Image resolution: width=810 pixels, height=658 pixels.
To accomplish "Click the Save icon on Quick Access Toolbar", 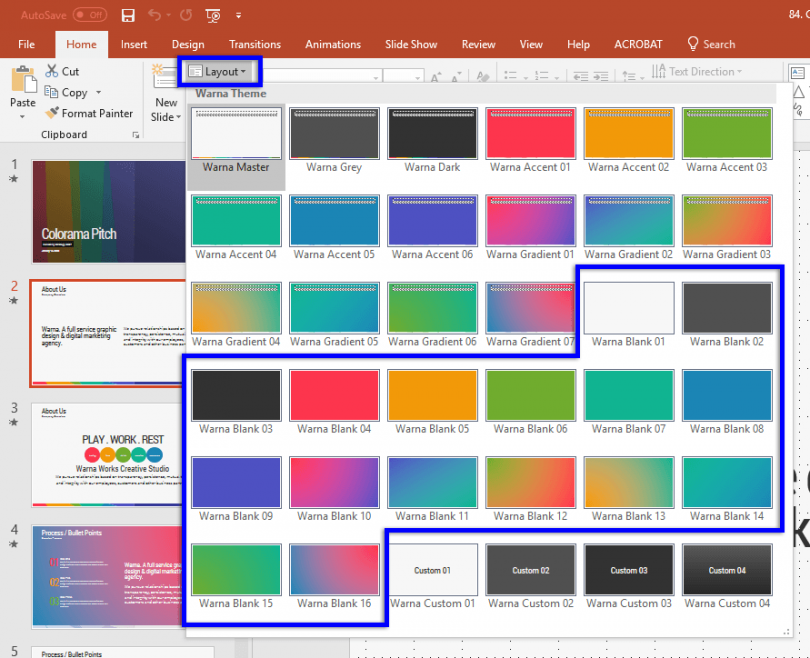I will (x=128, y=14).
